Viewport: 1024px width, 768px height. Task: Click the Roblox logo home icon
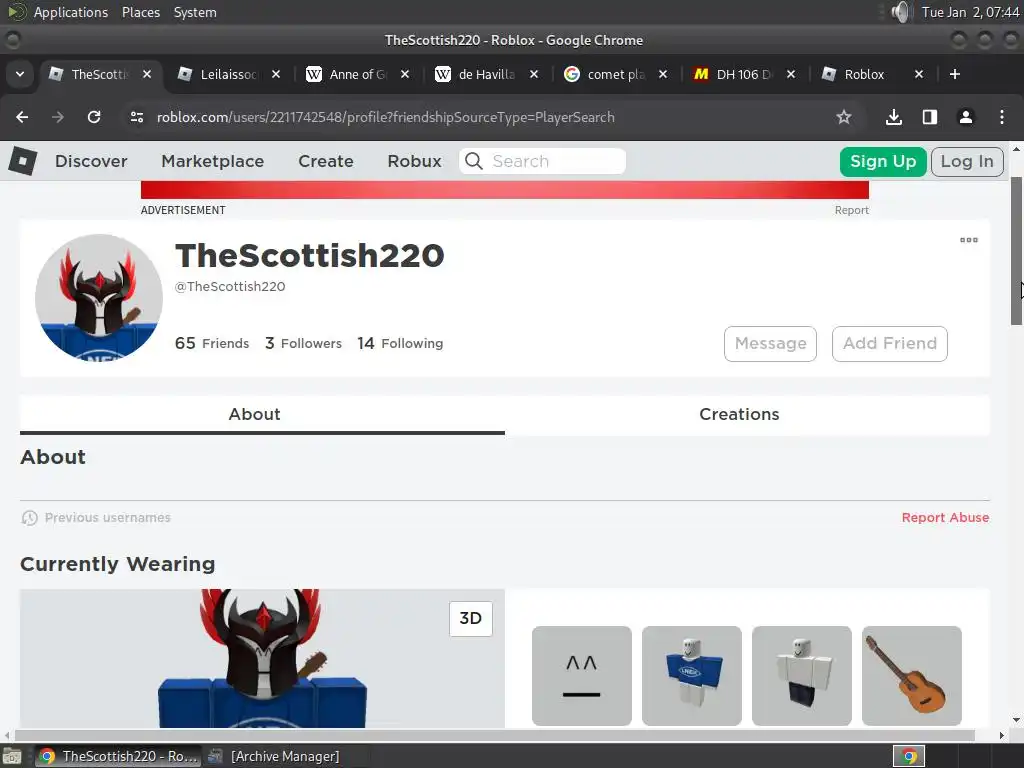pyautogui.click(x=23, y=161)
